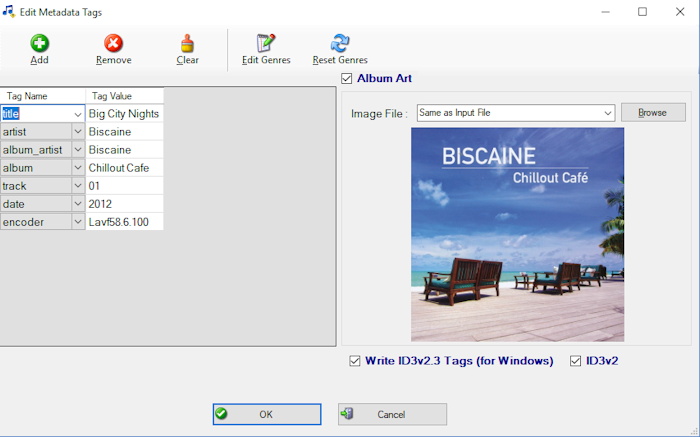Click the red Remove tag icon
This screenshot has width=700, height=437.
(113, 43)
